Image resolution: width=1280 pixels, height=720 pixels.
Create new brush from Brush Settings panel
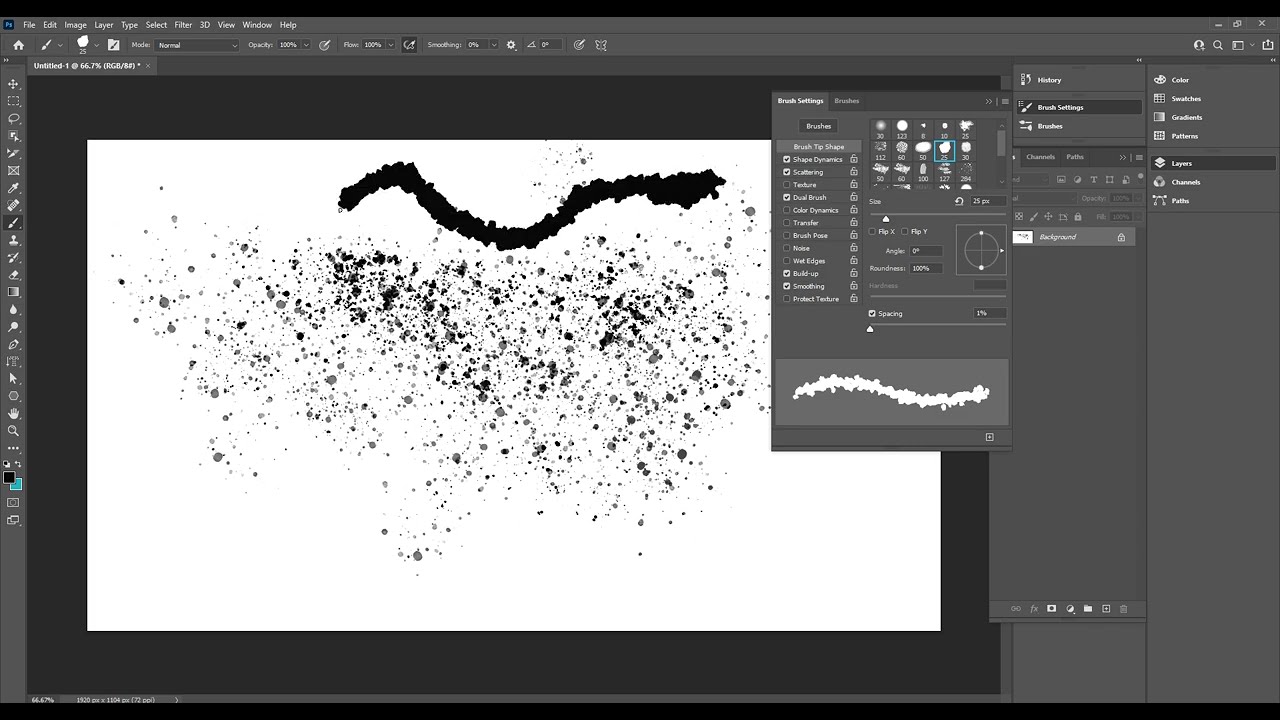(990, 437)
